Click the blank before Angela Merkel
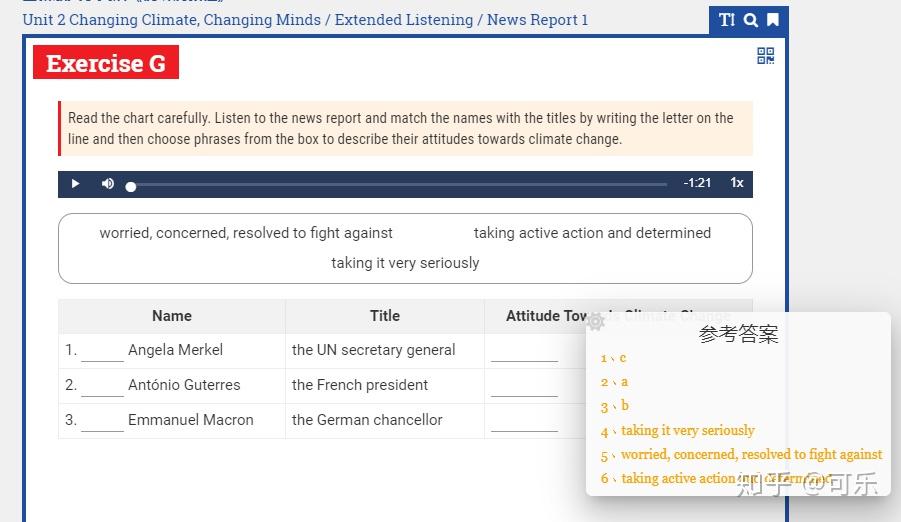Viewport: 901px width, 522px height. click(x=102, y=352)
